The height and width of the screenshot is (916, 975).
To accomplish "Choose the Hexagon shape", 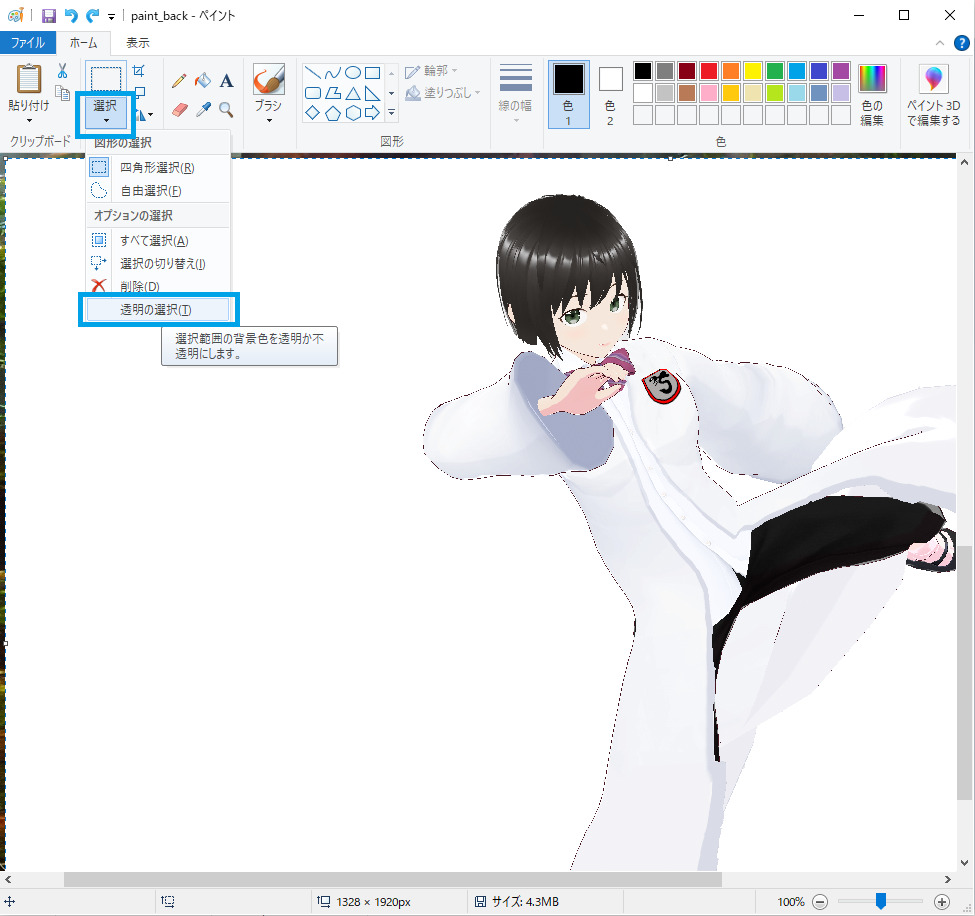I will pos(353,113).
